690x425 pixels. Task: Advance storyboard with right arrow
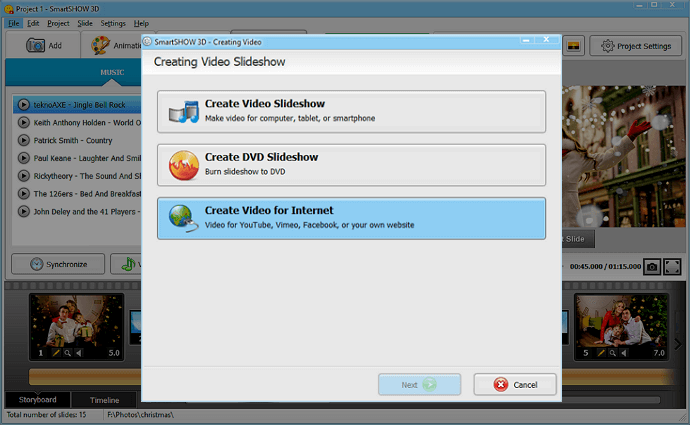pos(678,344)
